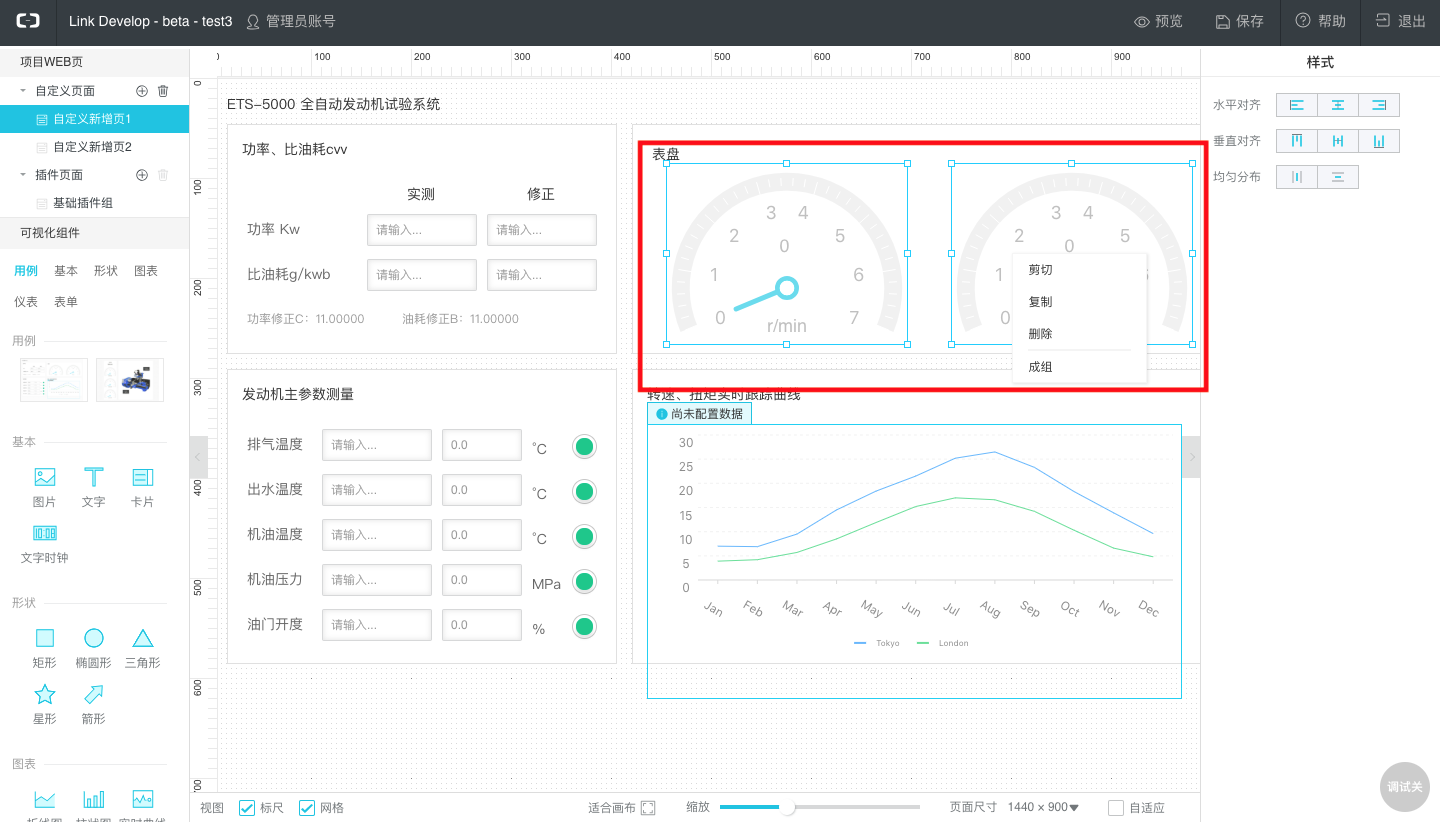The width and height of the screenshot is (1440, 822).
Task: Align selected items to right
Action: coord(1379,105)
